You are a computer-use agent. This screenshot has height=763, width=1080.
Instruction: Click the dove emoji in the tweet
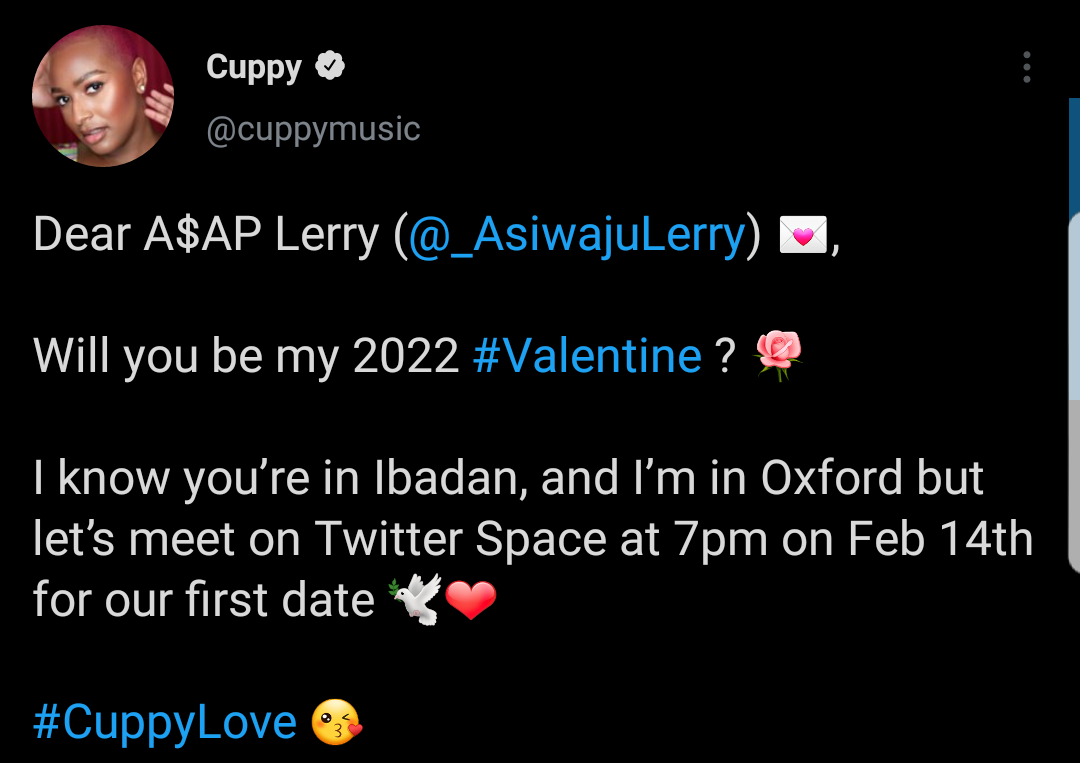pyautogui.click(x=414, y=601)
